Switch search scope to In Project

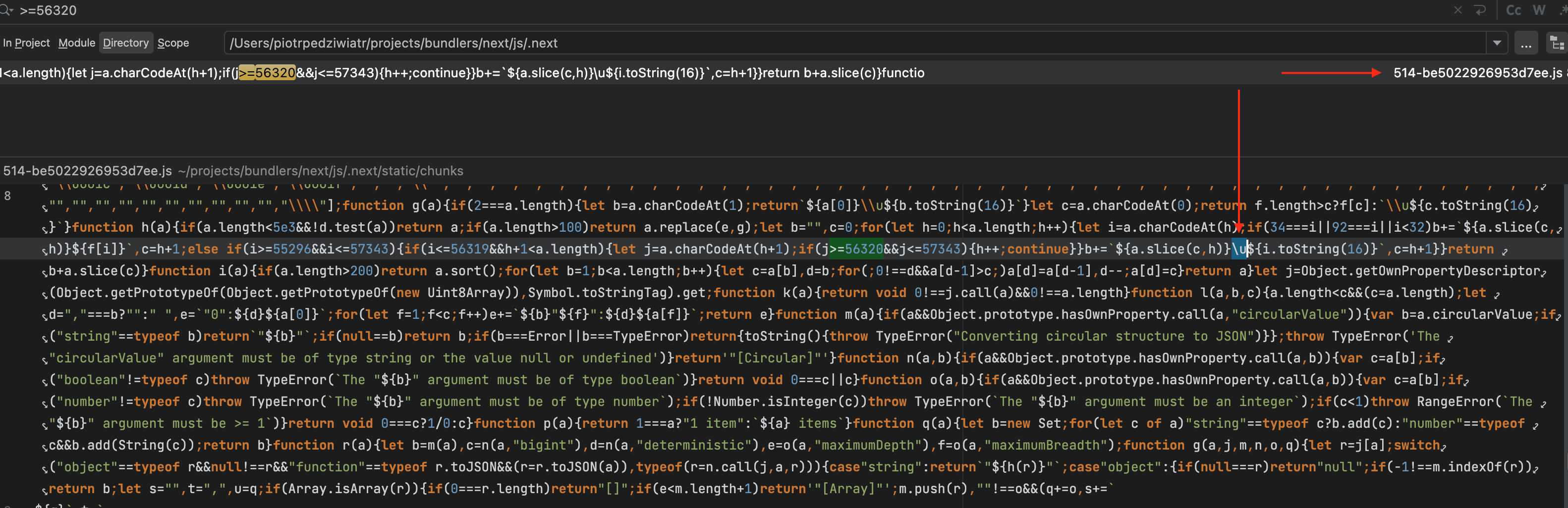click(27, 43)
